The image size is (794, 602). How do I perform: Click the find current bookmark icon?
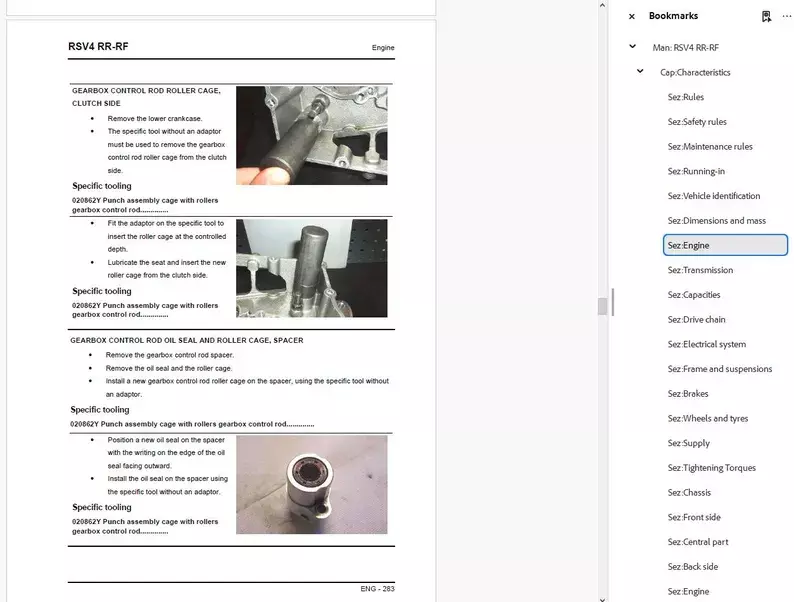(766, 16)
